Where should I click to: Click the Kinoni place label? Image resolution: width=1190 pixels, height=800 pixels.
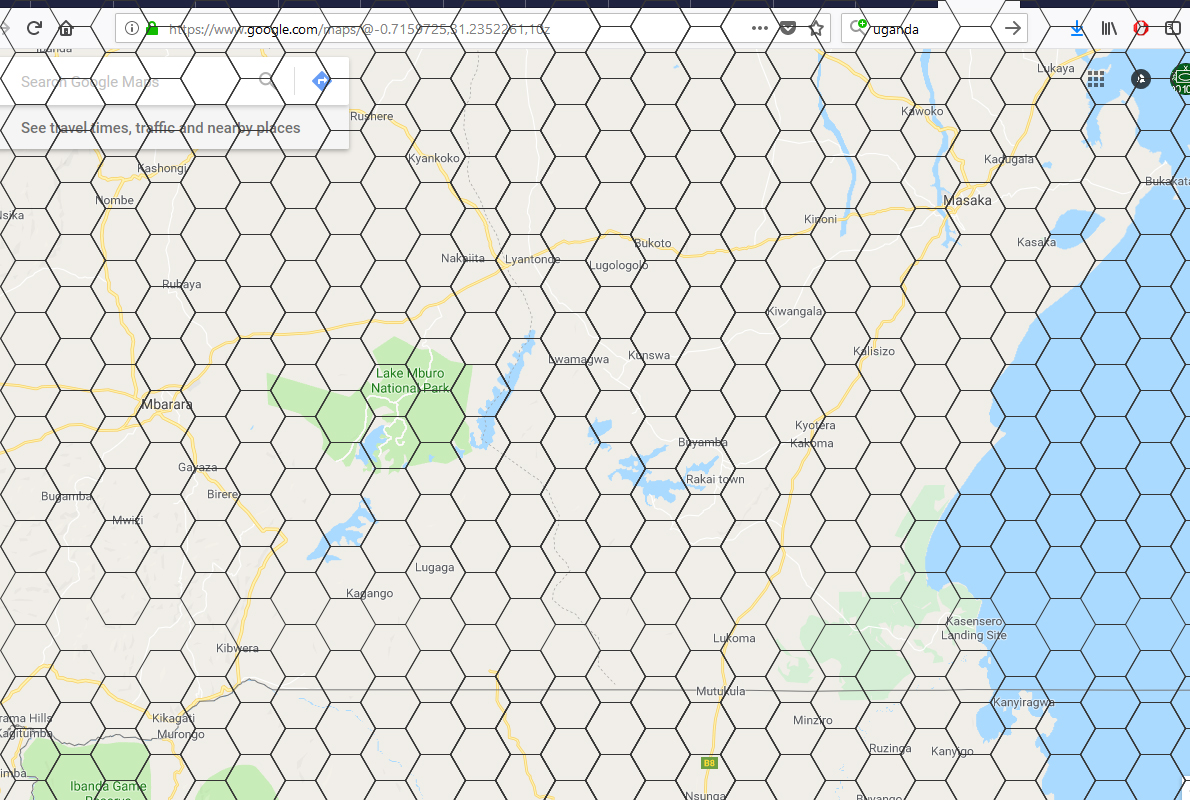(x=820, y=219)
